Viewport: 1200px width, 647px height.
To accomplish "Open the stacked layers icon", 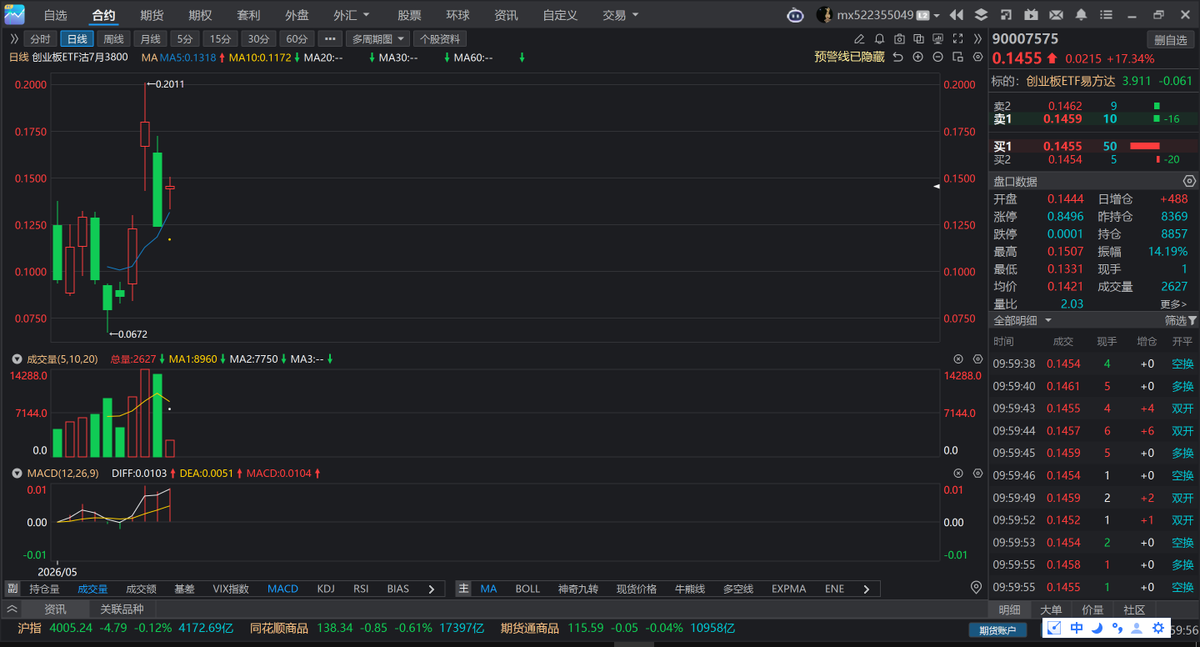I will [981, 15].
